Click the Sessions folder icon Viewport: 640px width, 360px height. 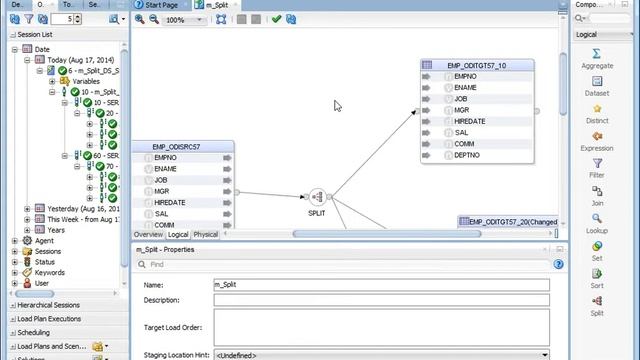27,251
